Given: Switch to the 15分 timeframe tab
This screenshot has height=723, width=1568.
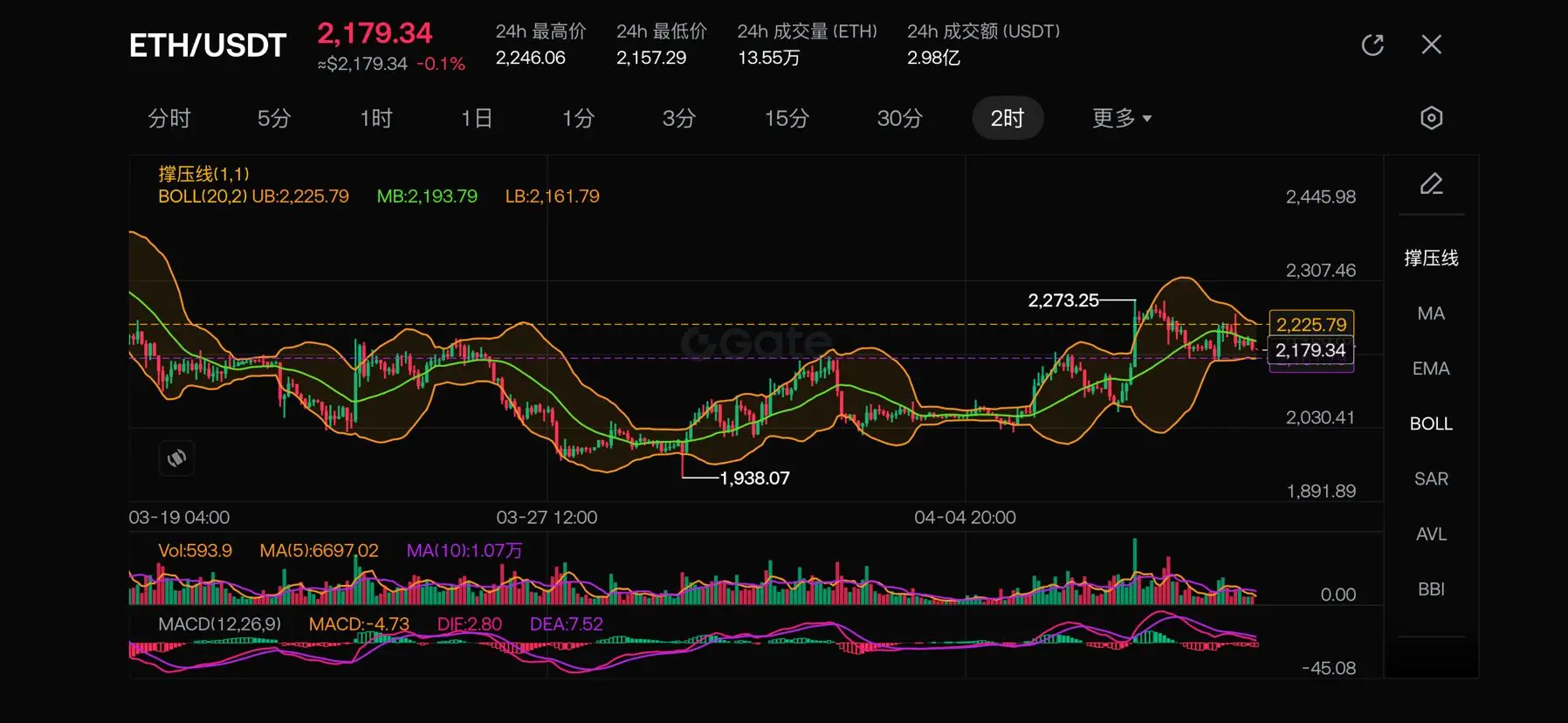Looking at the screenshot, I should [x=787, y=118].
